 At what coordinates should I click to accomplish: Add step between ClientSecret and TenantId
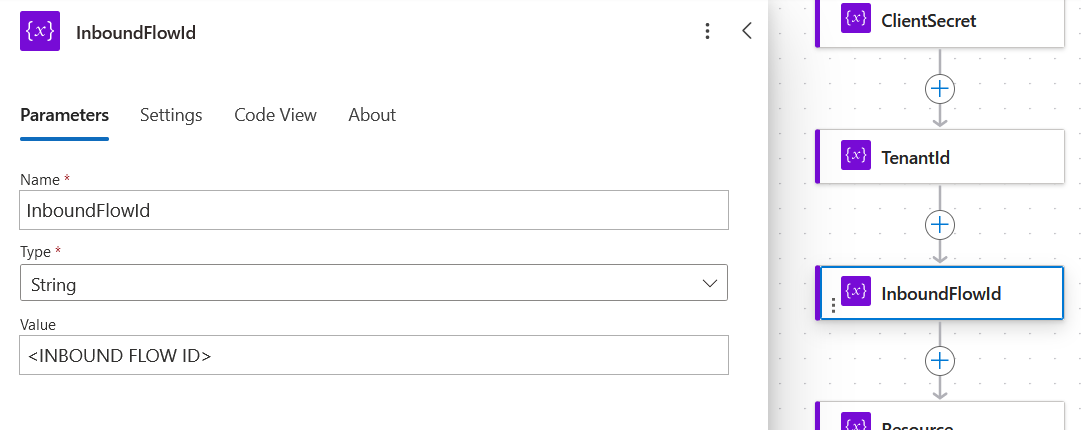pyautogui.click(x=939, y=88)
